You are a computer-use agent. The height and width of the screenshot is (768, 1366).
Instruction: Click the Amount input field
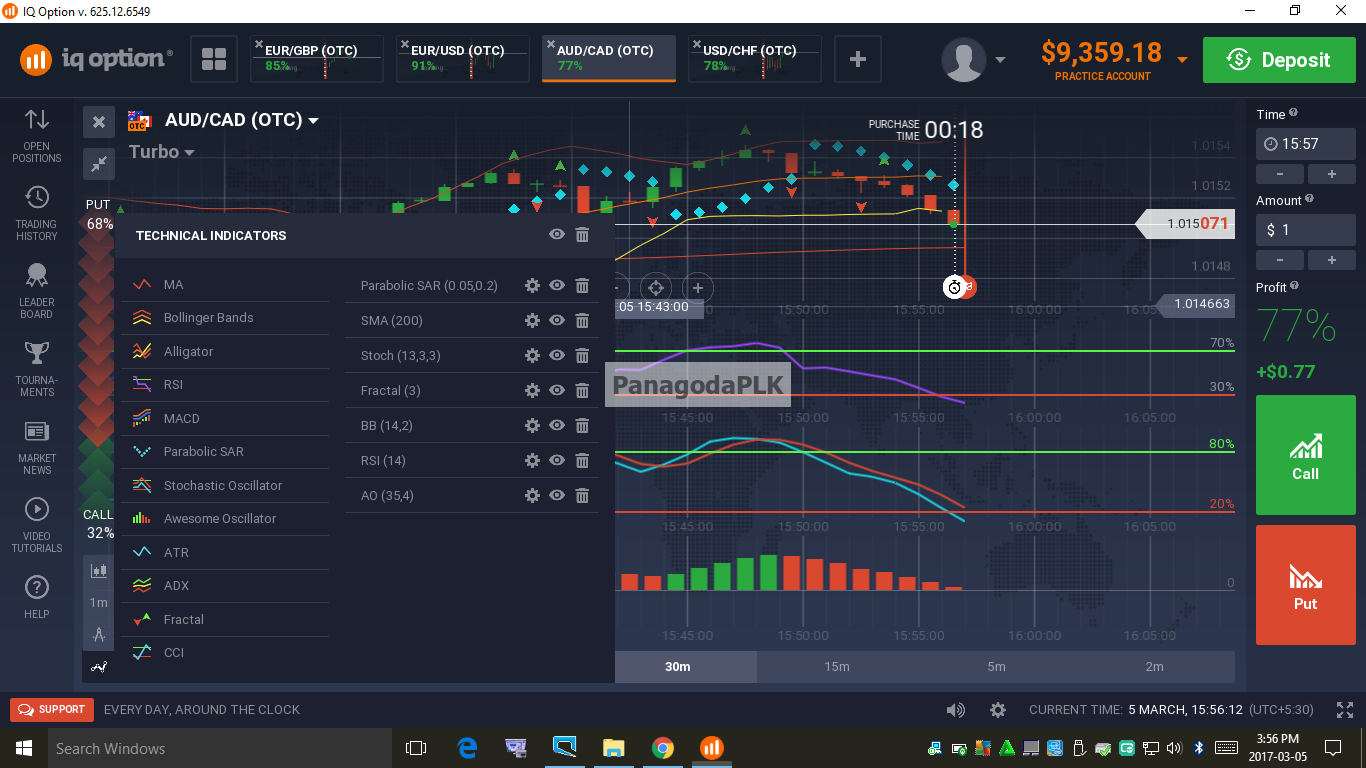click(x=1305, y=230)
